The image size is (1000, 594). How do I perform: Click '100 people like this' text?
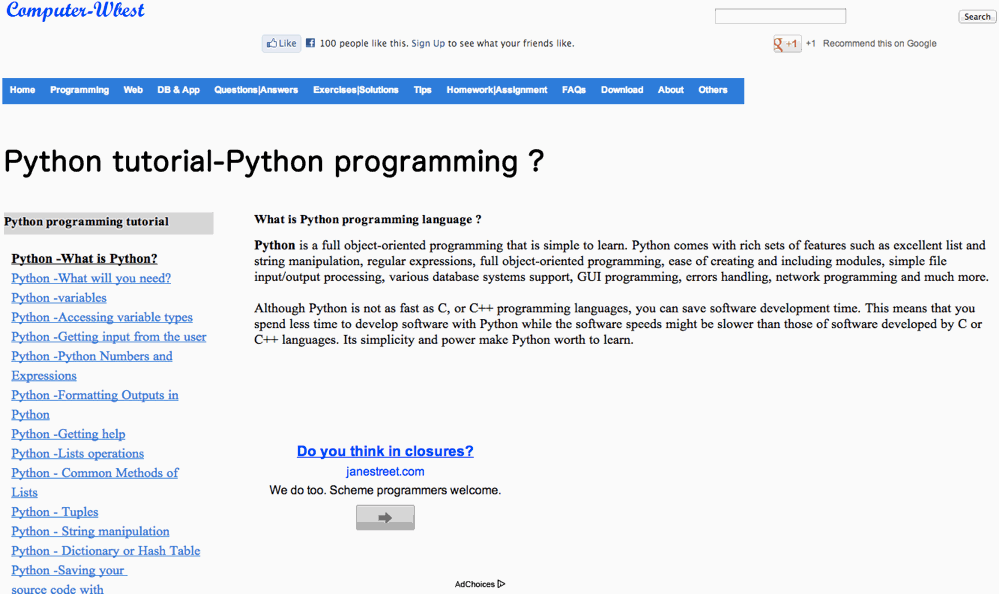tap(363, 43)
